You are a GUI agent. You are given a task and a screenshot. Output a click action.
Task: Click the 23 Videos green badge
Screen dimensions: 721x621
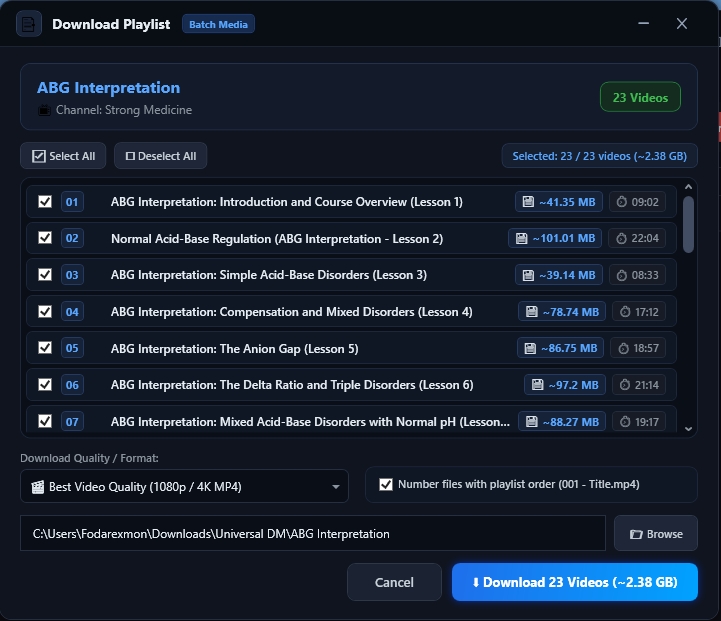640,97
